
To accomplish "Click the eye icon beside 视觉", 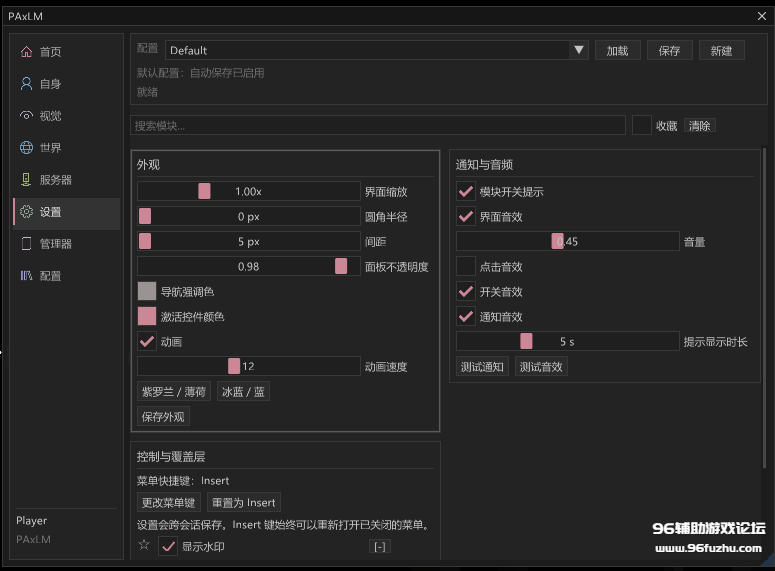I will pyautogui.click(x=26, y=116).
